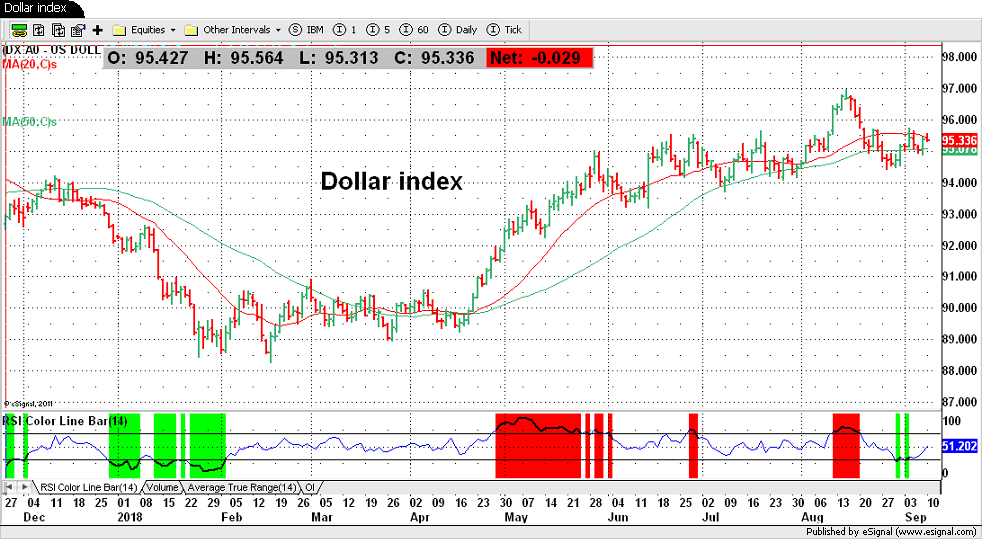The image size is (982, 539).
Task: Click the black plus crosshair icon
Action: (x=98, y=29)
